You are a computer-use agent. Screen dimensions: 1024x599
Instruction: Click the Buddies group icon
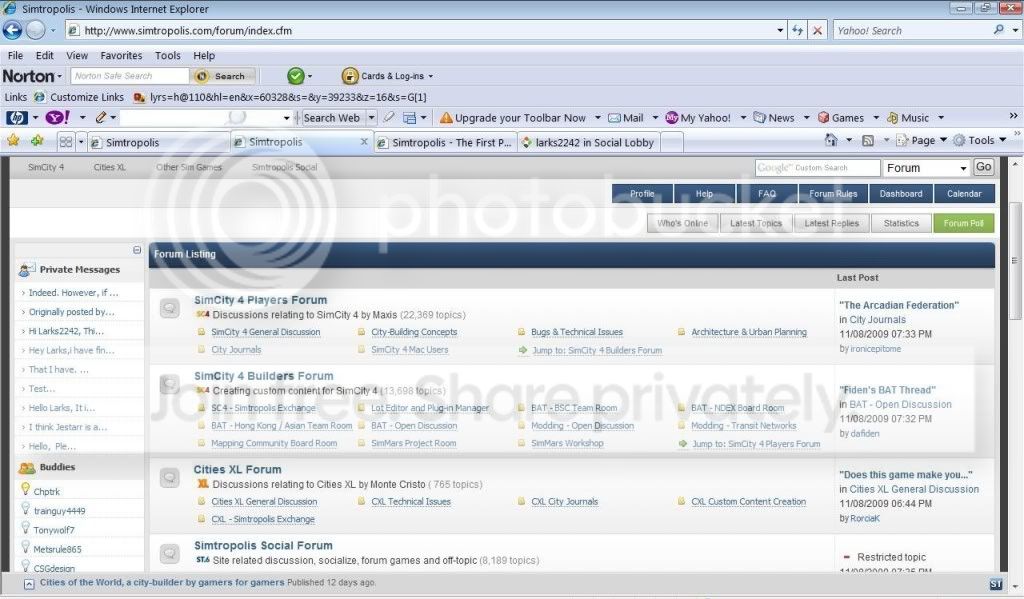(x=27, y=468)
